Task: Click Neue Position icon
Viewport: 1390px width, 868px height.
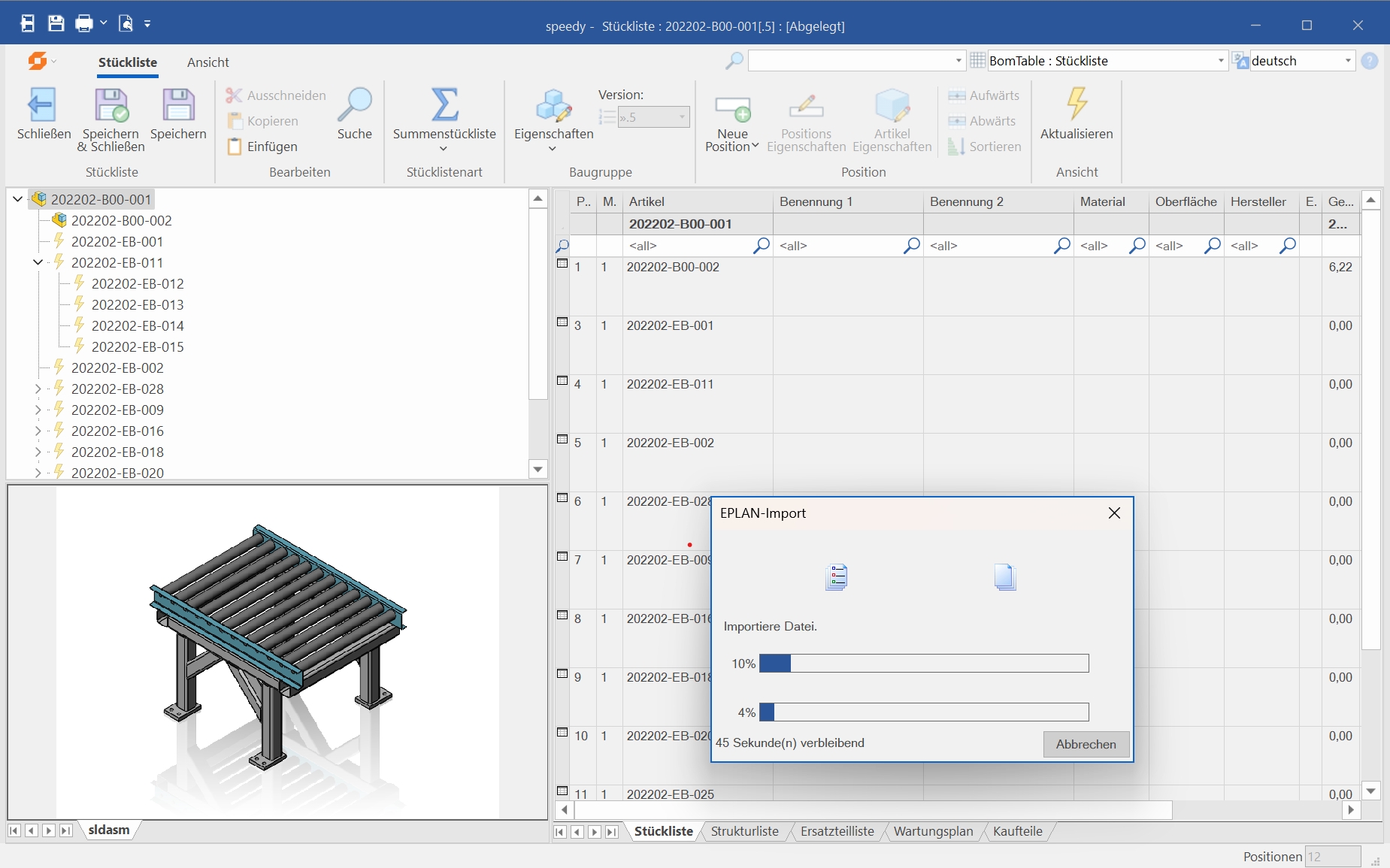Action: pos(732,109)
